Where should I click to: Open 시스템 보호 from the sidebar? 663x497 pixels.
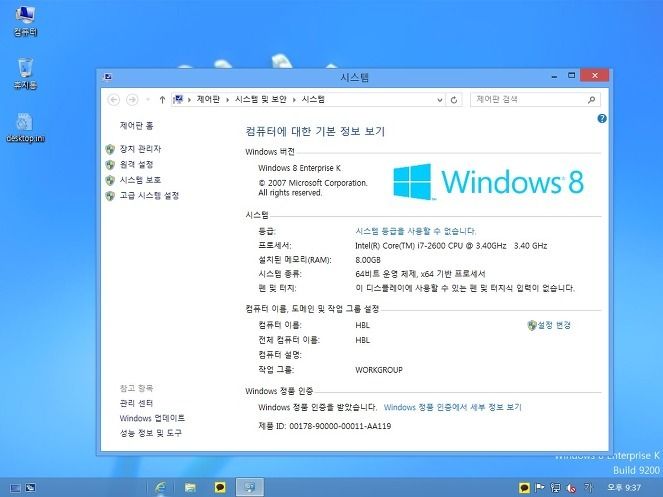coord(140,180)
